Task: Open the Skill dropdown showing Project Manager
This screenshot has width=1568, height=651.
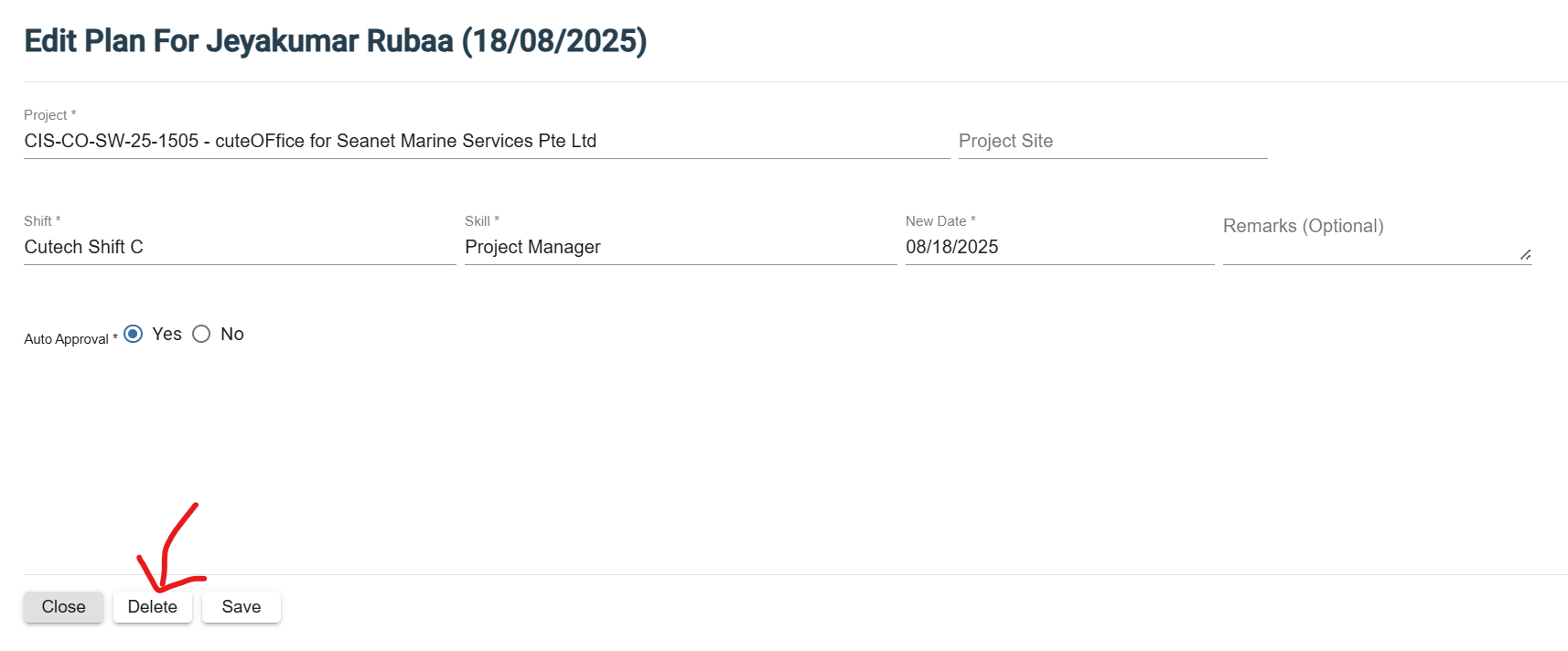Action: [680, 248]
